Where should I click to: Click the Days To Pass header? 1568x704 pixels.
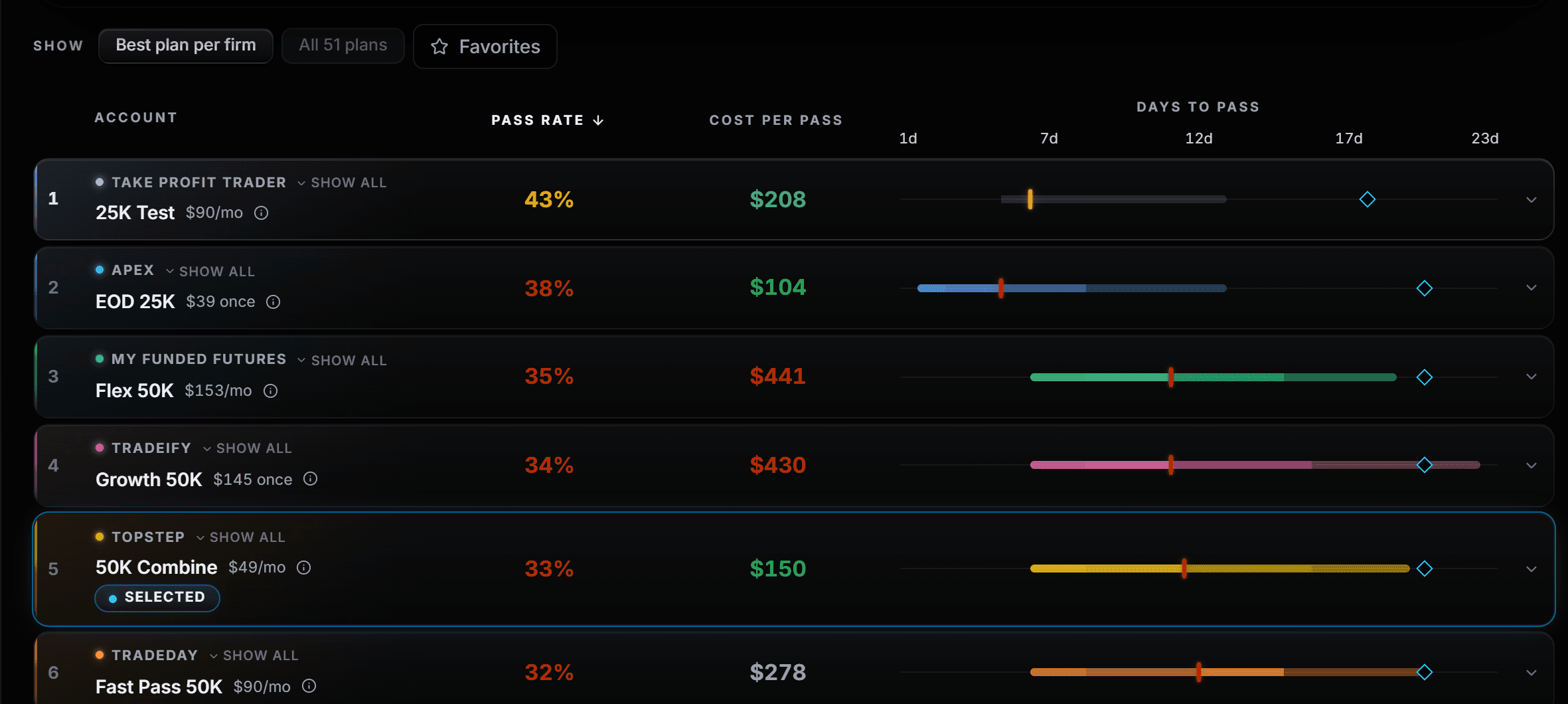click(1198, 107)
